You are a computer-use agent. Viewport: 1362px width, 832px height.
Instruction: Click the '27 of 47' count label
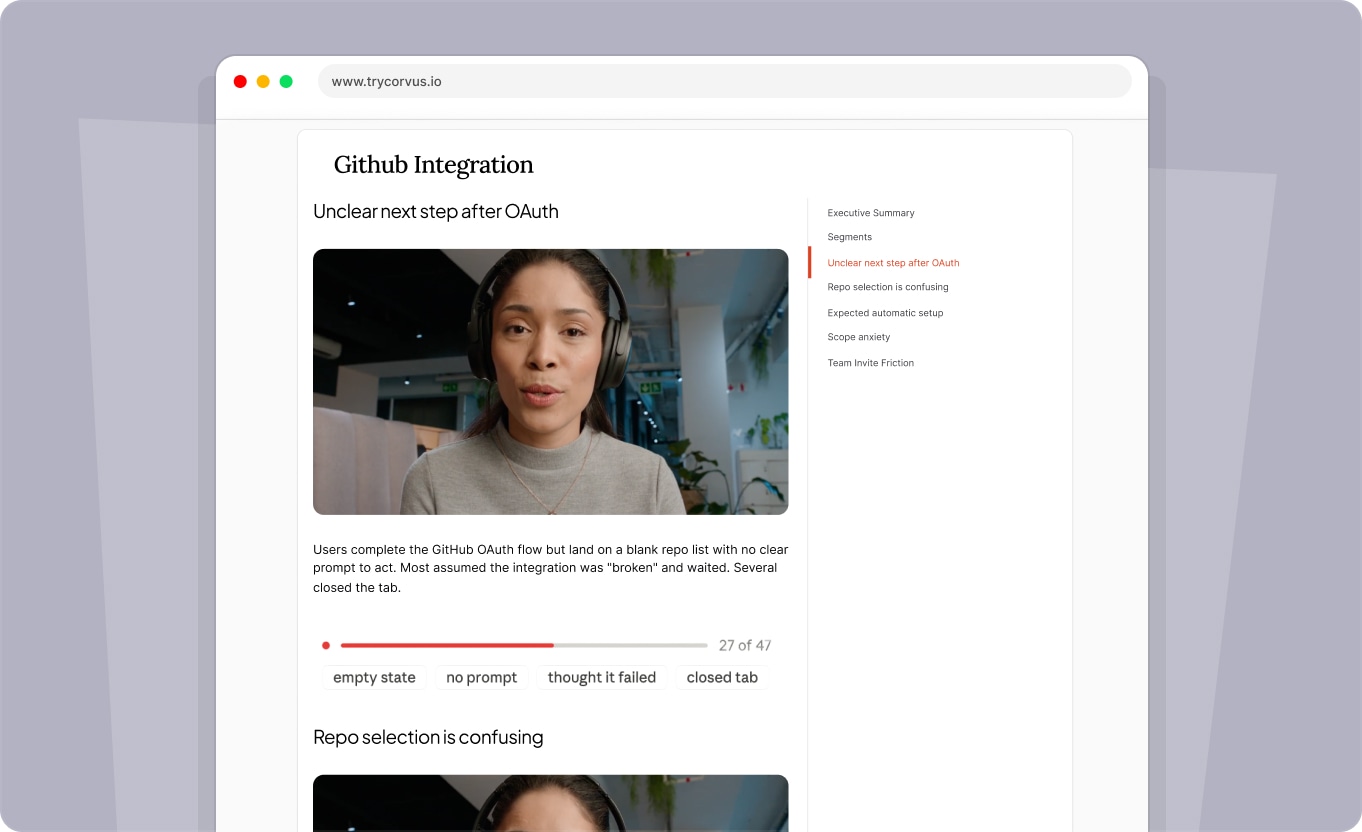pyautogui.click(x=745, y=645)
